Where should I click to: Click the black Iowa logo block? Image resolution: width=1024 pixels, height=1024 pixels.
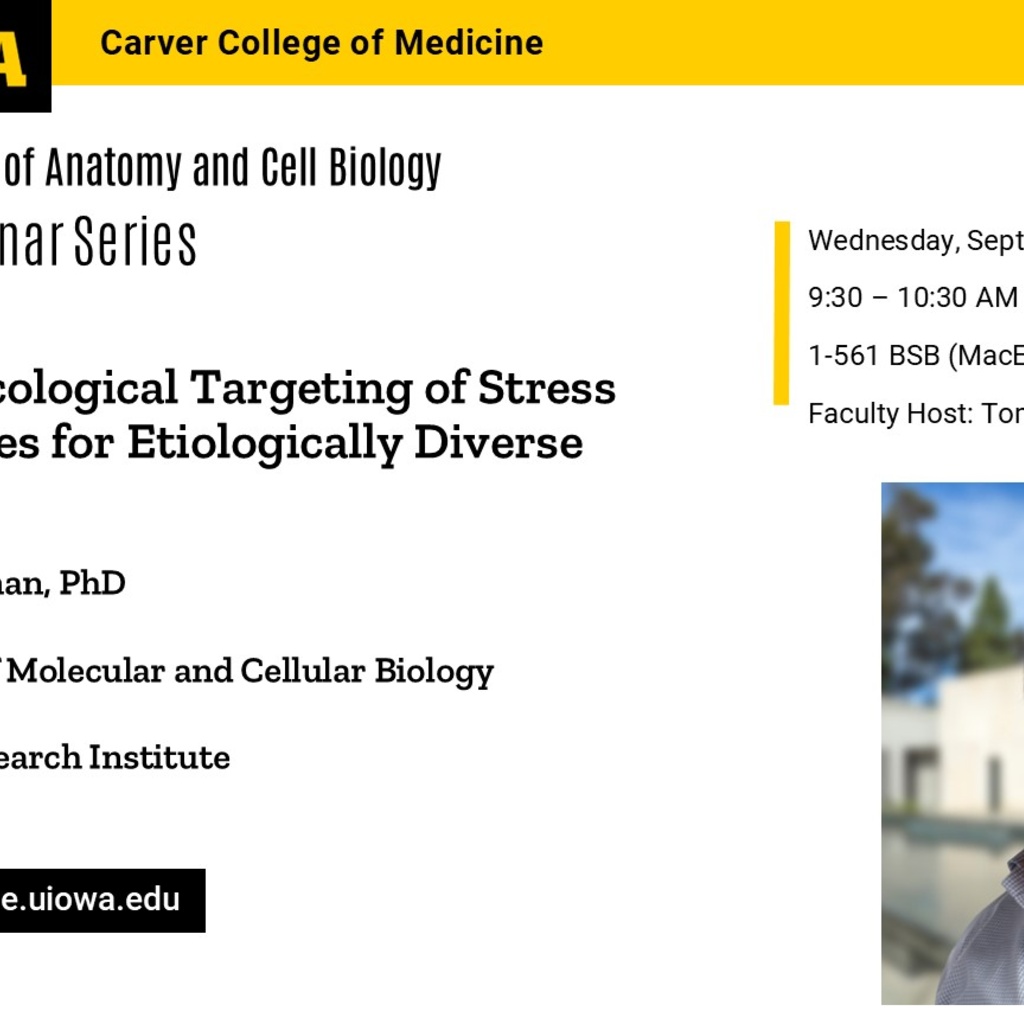25,56
